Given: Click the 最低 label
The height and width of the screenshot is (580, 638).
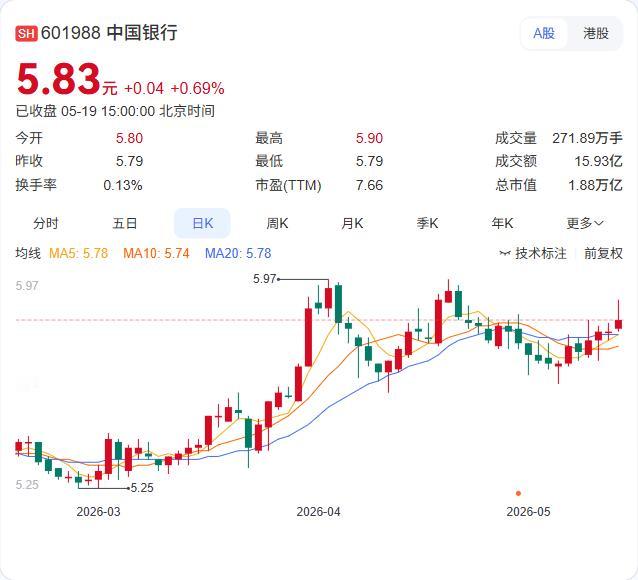Looking at the screenshot, I should click(x=269, y=161).
